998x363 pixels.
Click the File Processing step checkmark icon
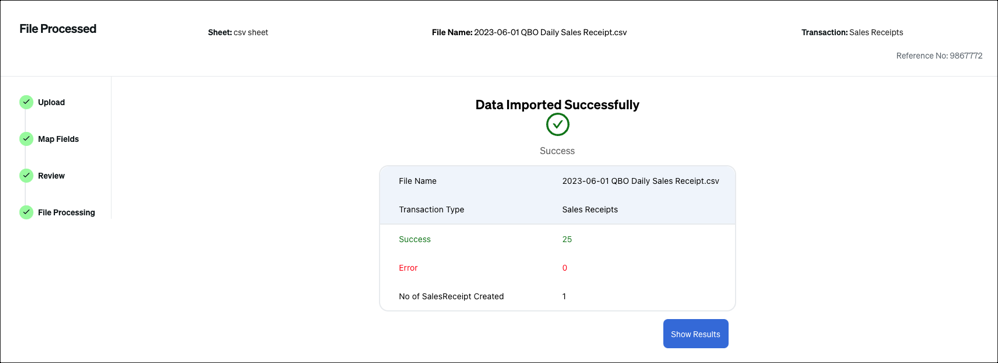[26, 212]
